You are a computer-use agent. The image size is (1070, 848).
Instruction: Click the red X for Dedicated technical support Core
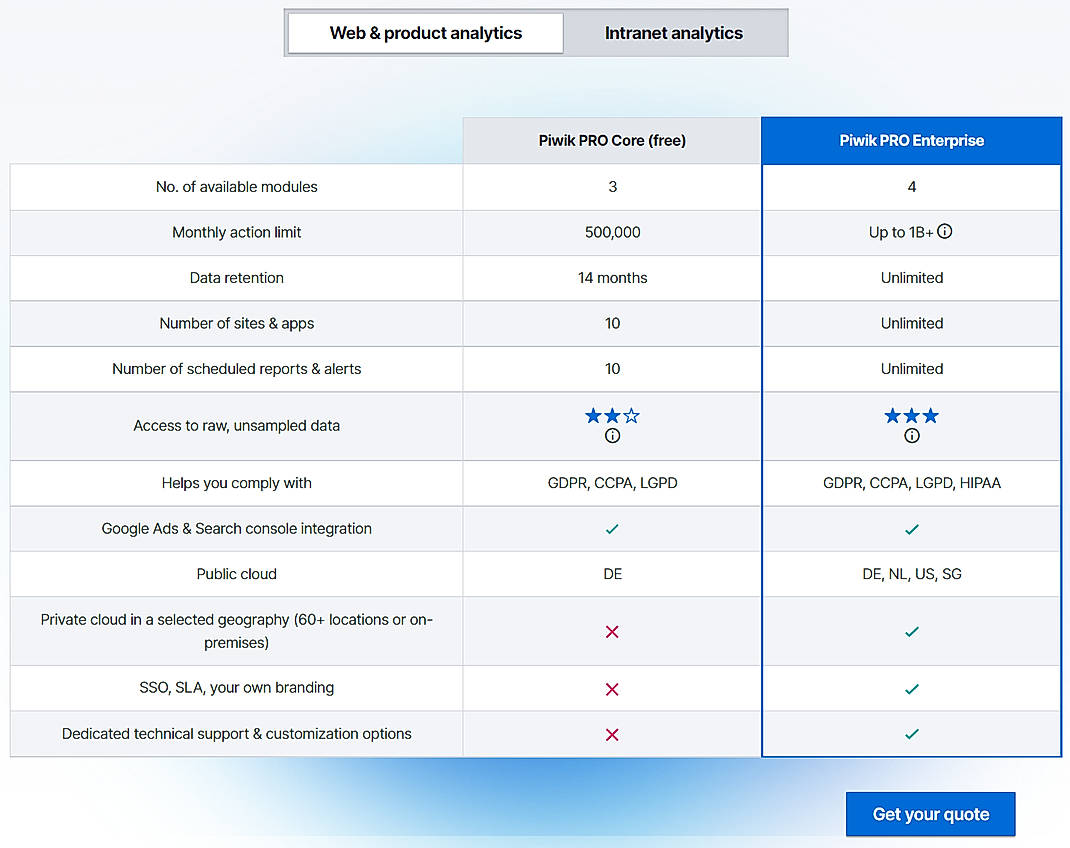click(612, 734)
